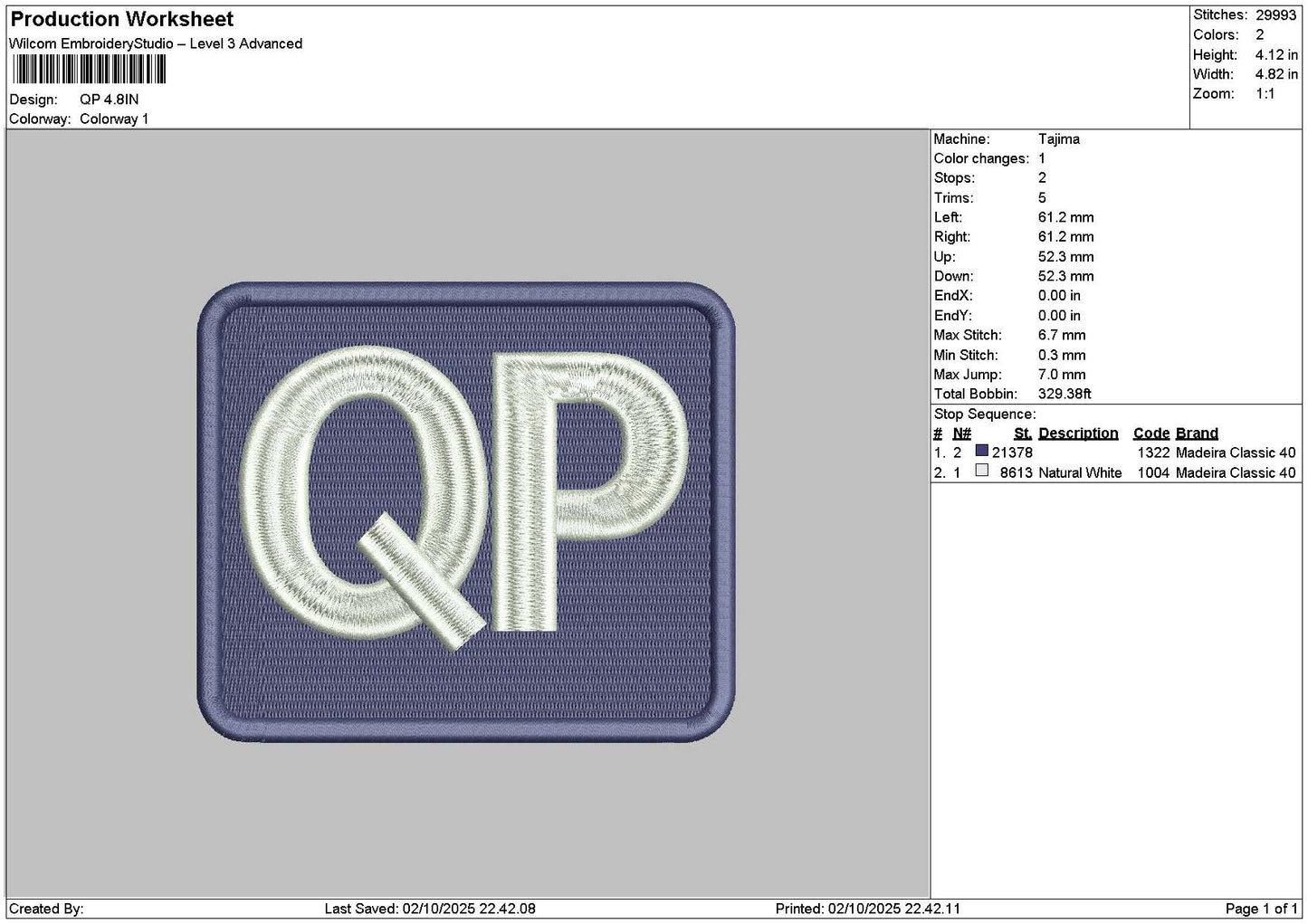This screenshot has height=924, width=1308.
Task: Click the 'N#' column header
Action: (x=961, y=433)
